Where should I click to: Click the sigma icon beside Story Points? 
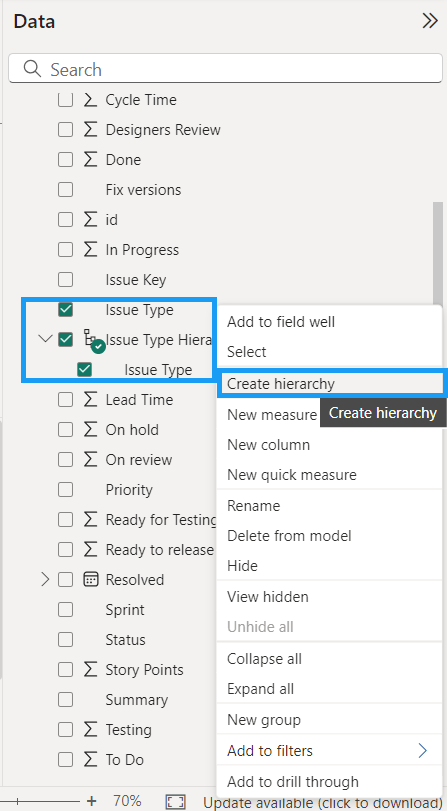pos(91,669)
